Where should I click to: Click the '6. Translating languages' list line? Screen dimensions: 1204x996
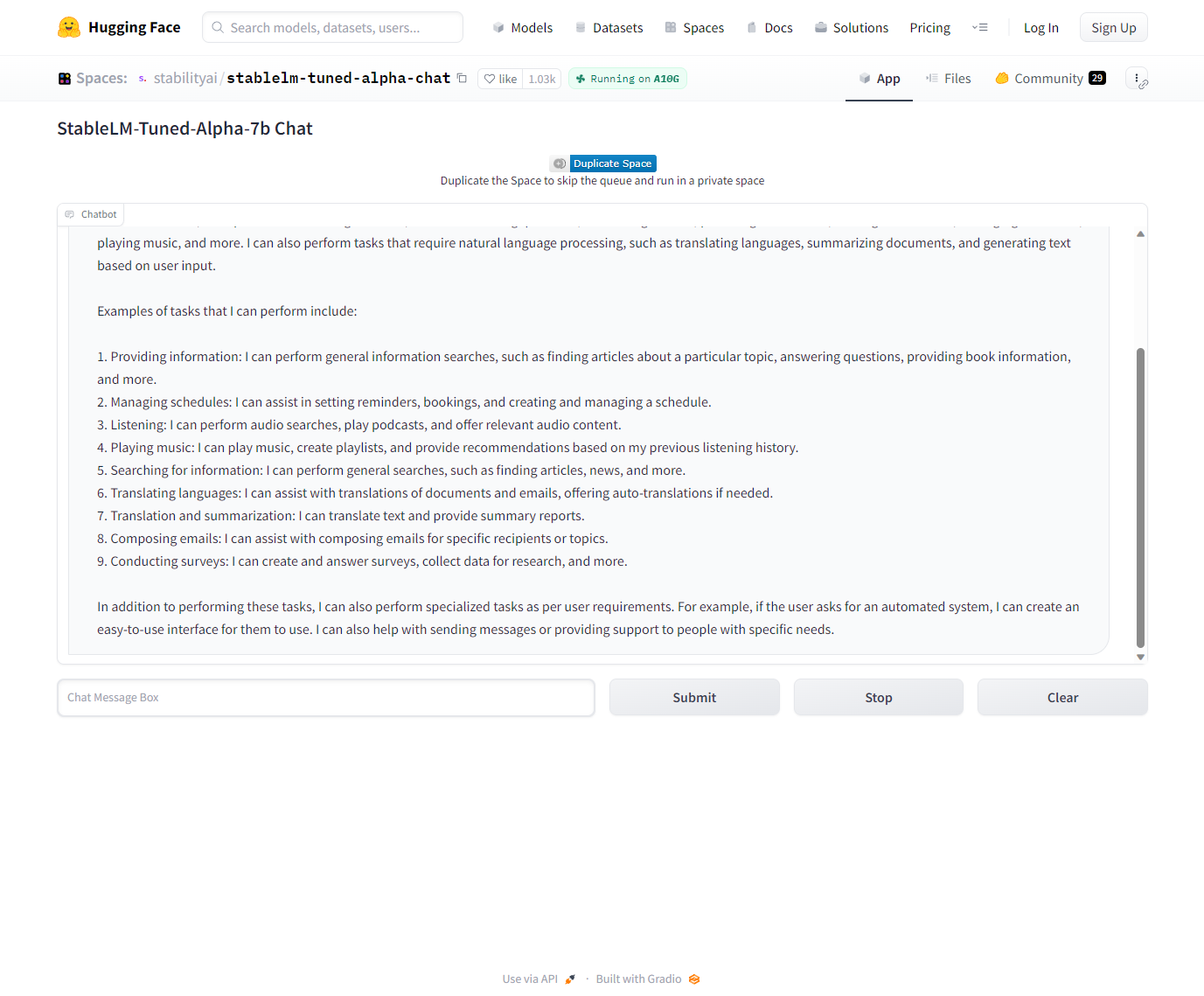(435, 493)
